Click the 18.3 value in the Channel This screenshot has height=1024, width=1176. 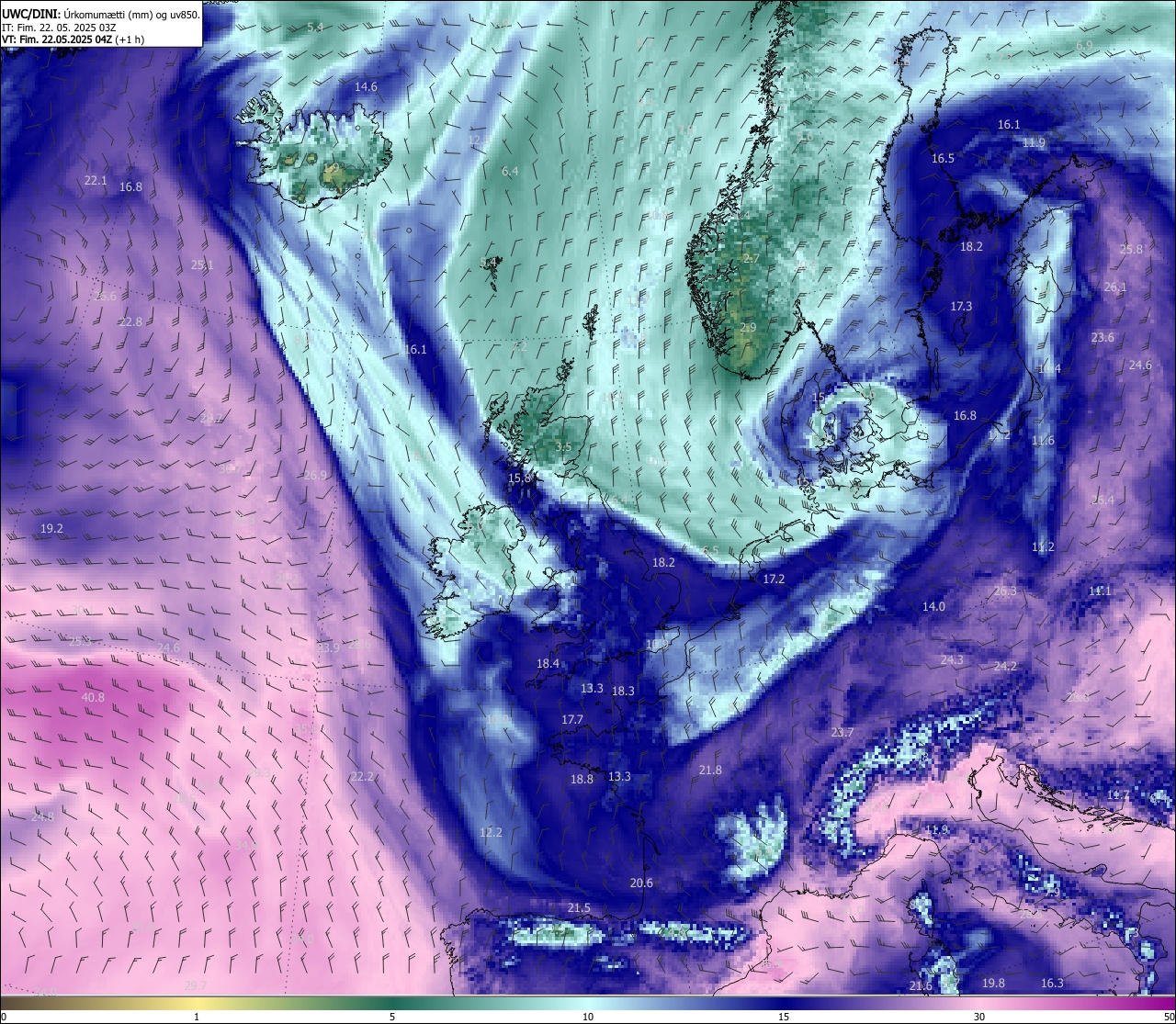[x=623, y=691]
